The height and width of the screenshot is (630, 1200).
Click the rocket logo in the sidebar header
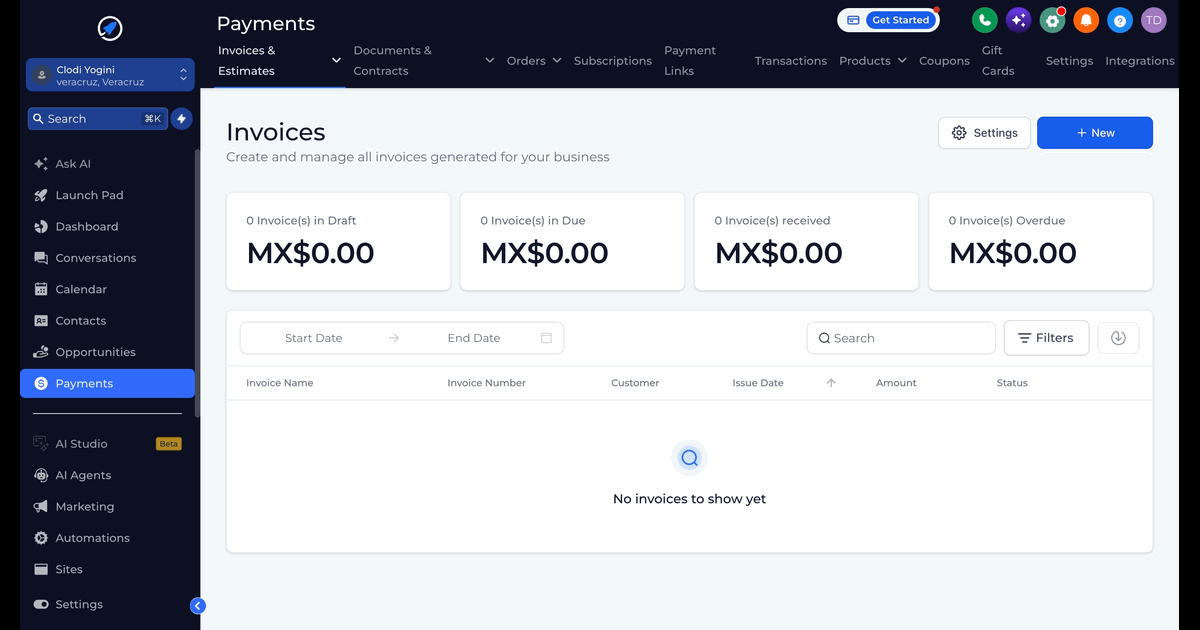(110, 29)
